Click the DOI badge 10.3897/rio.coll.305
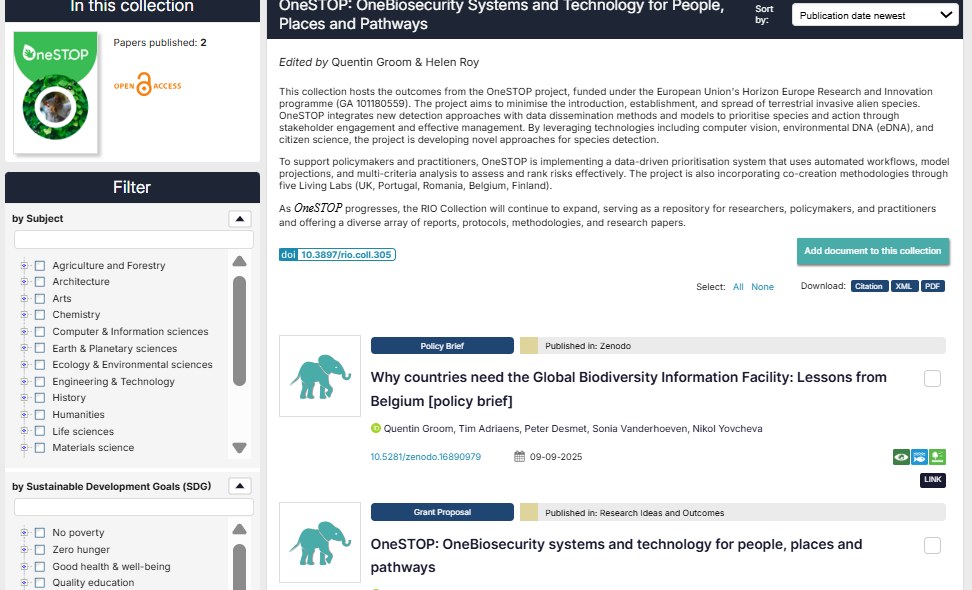972x590 pixels. pos(337,255)
